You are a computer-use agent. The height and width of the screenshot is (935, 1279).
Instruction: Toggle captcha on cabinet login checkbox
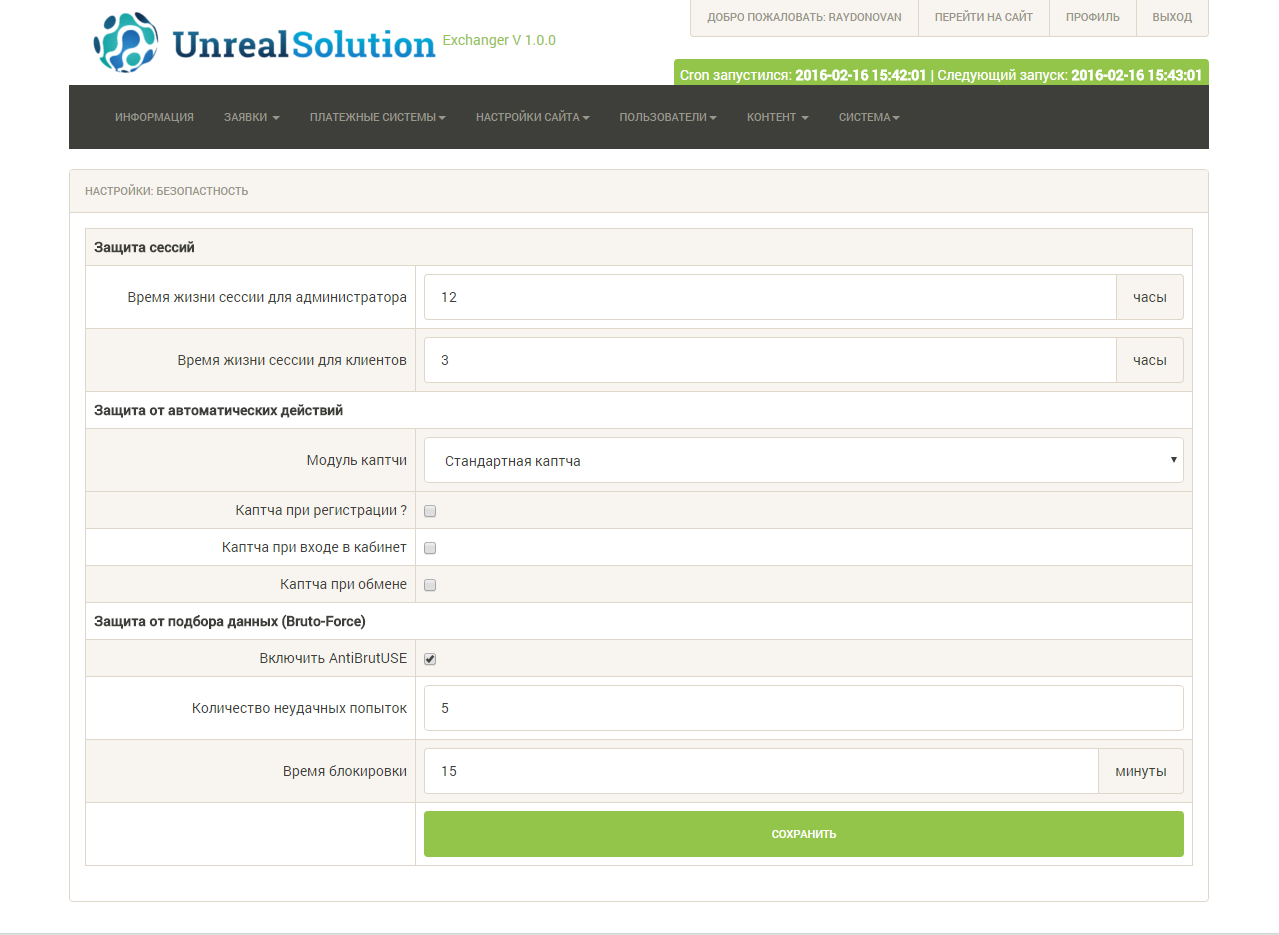click(x=430, y=548)
